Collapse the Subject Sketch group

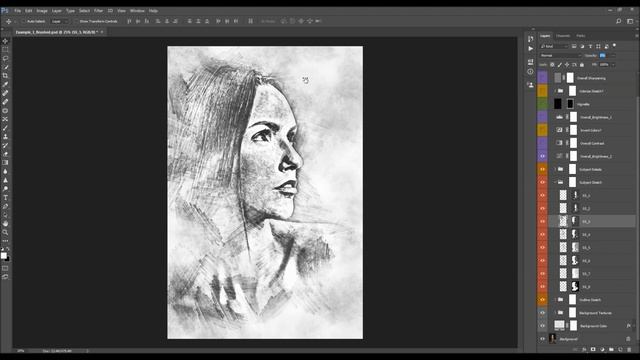tap(555, 182)
